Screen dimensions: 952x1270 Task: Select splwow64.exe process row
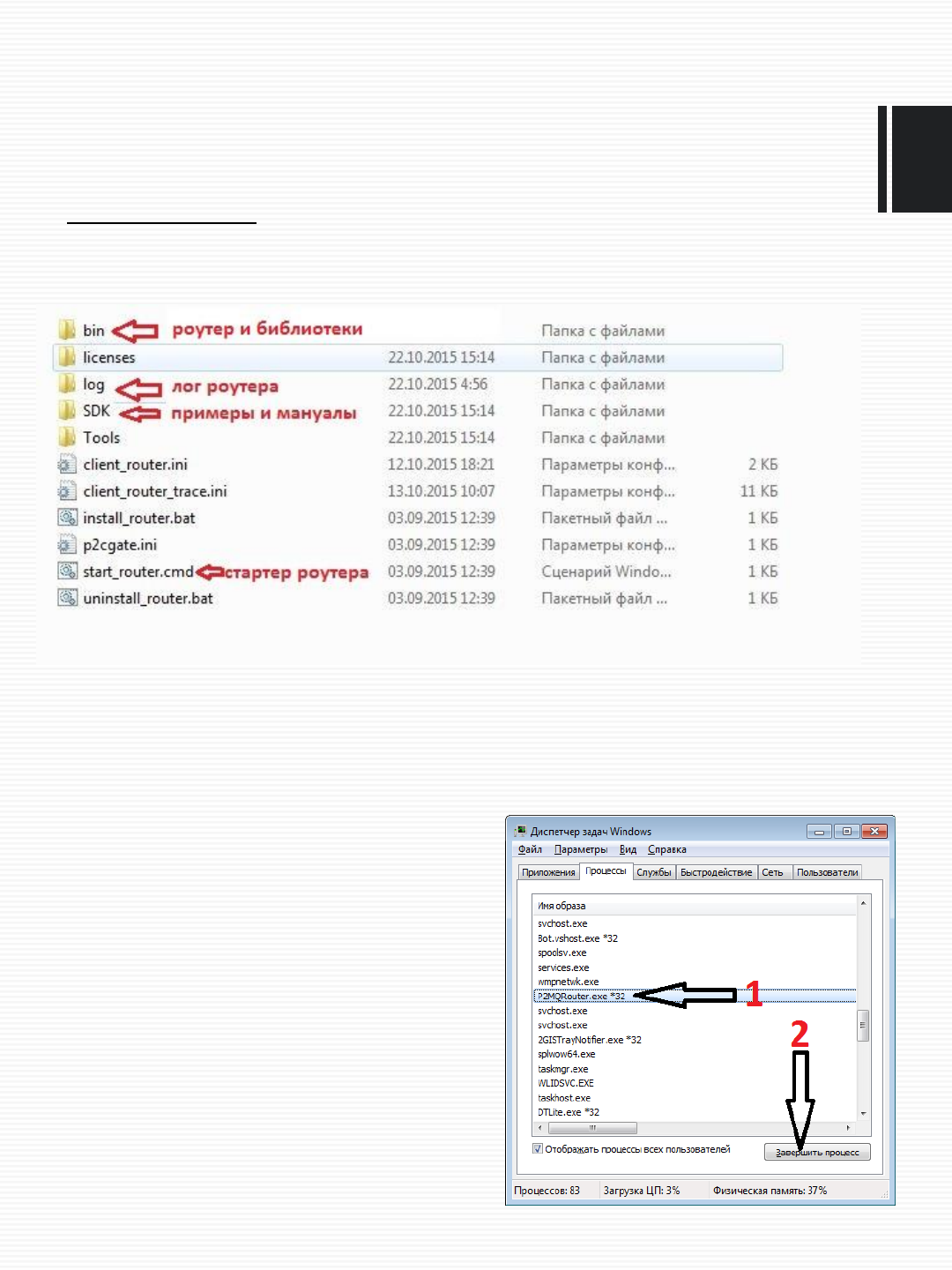click(695, 1054)
